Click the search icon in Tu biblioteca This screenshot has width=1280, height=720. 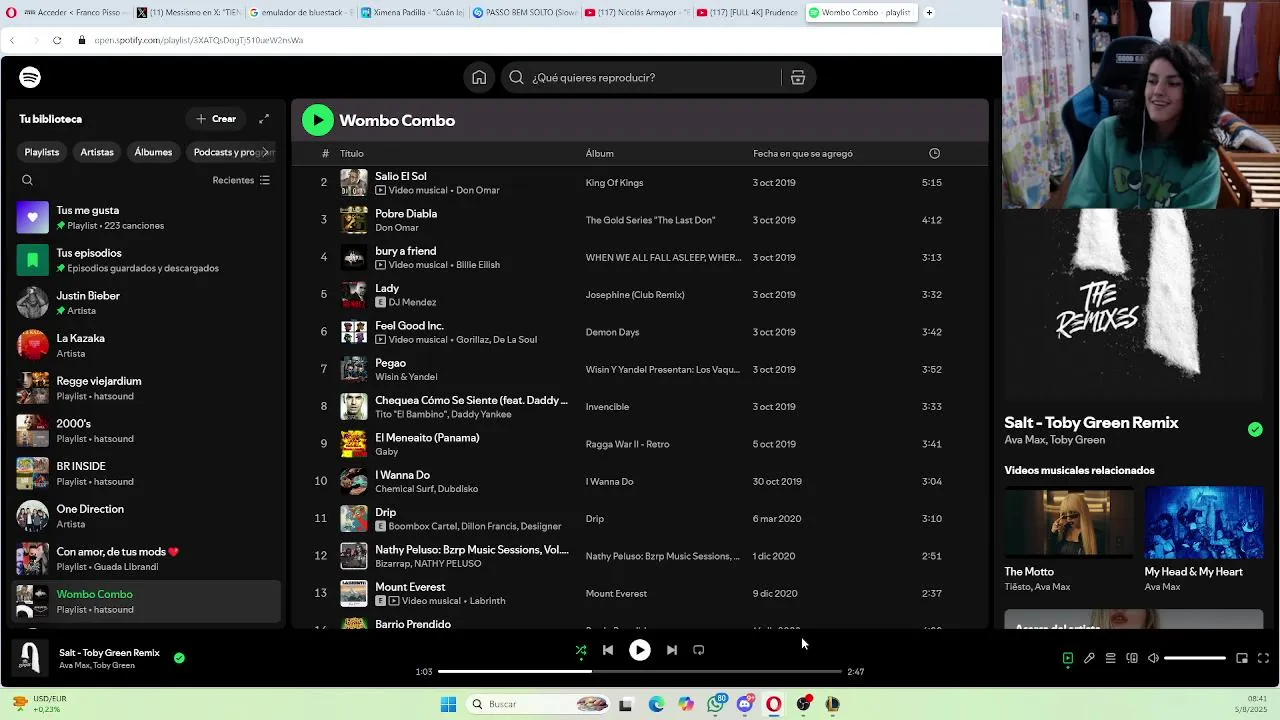point(27,181)
